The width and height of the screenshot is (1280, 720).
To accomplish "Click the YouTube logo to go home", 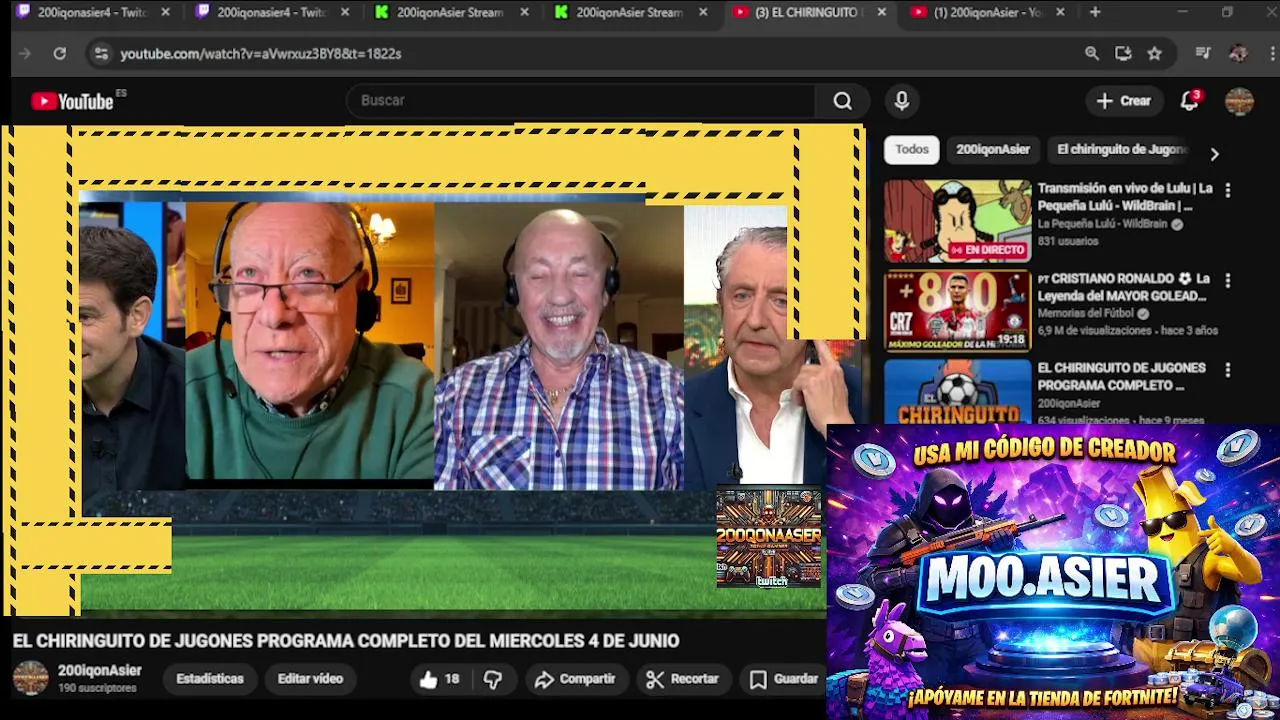I will coord(72,101).
